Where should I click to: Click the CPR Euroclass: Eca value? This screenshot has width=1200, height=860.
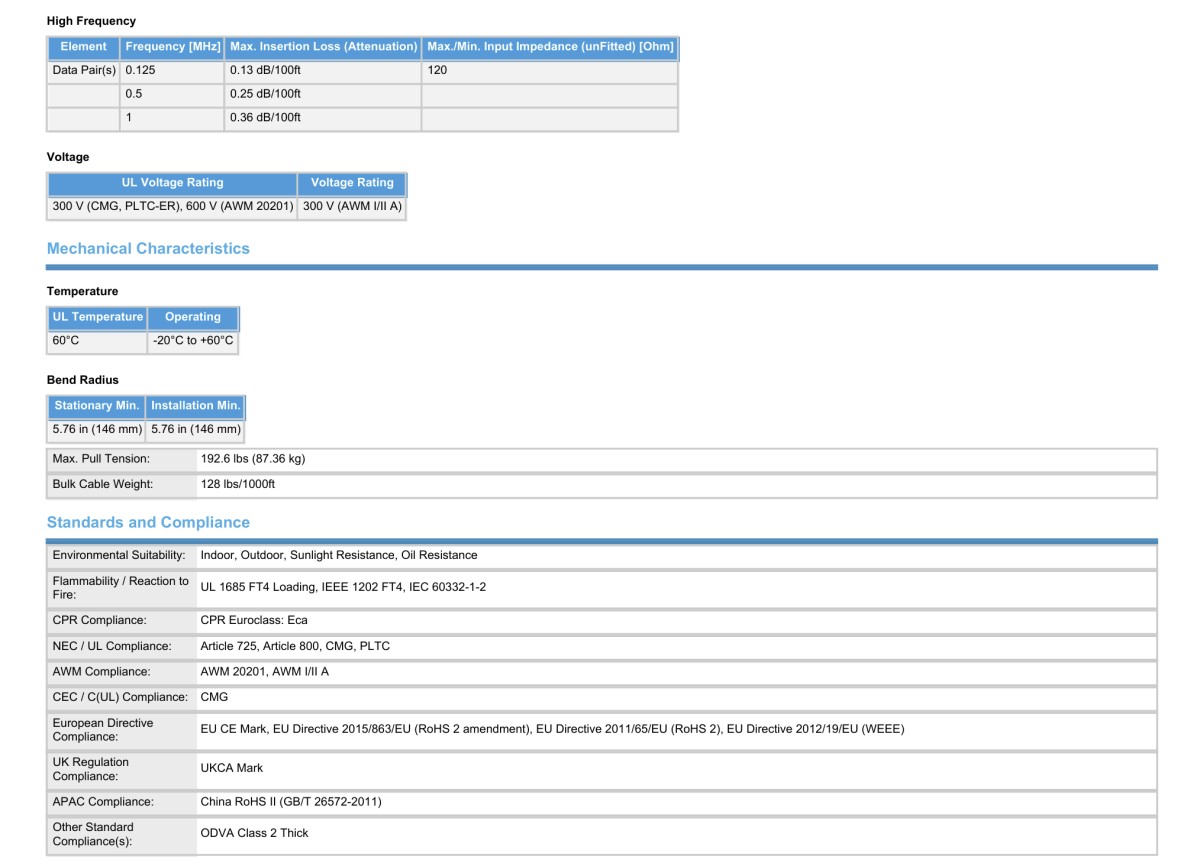coord(254,620)
